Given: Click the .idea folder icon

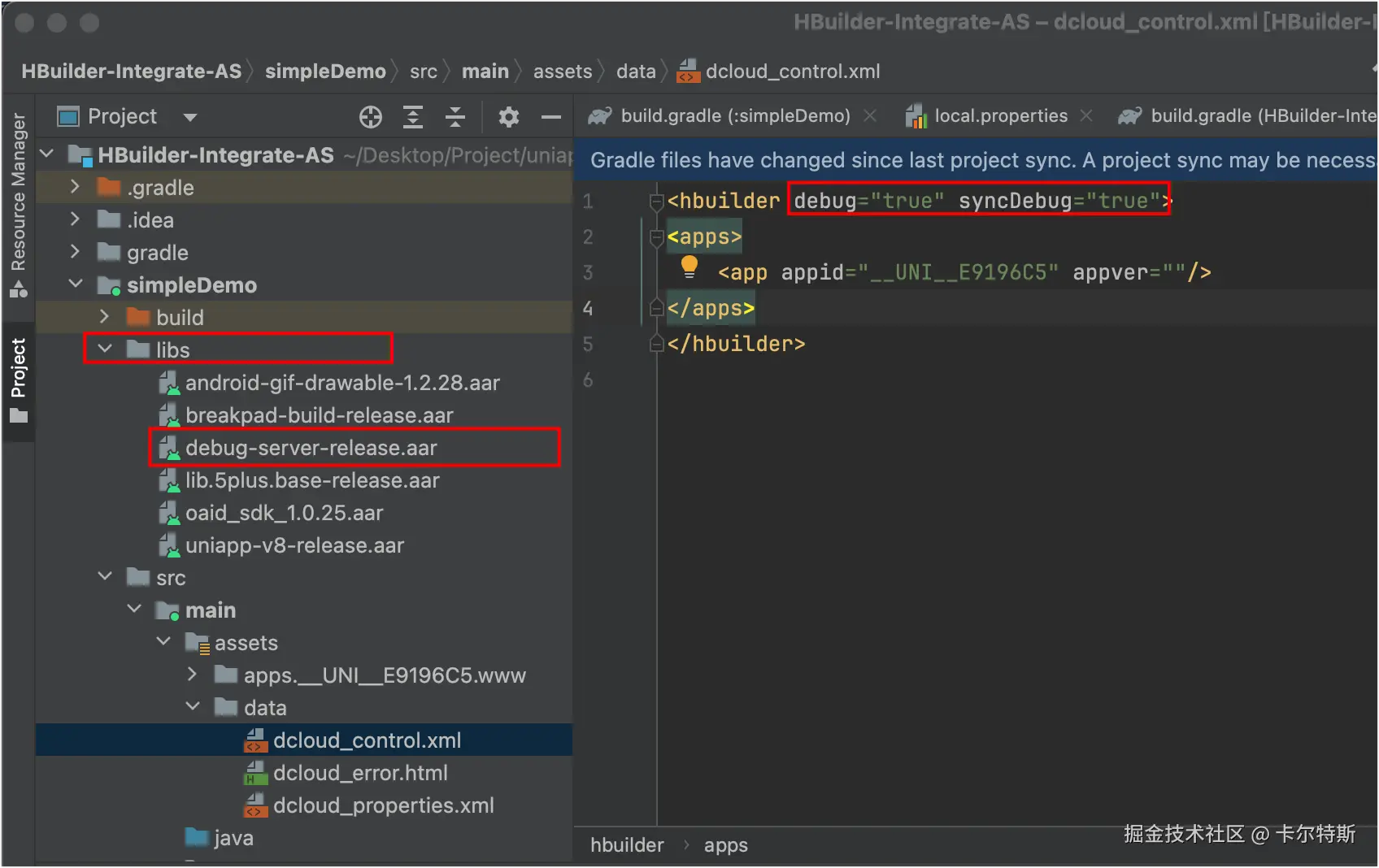Looking at the screenshot, I should (109, 220).
